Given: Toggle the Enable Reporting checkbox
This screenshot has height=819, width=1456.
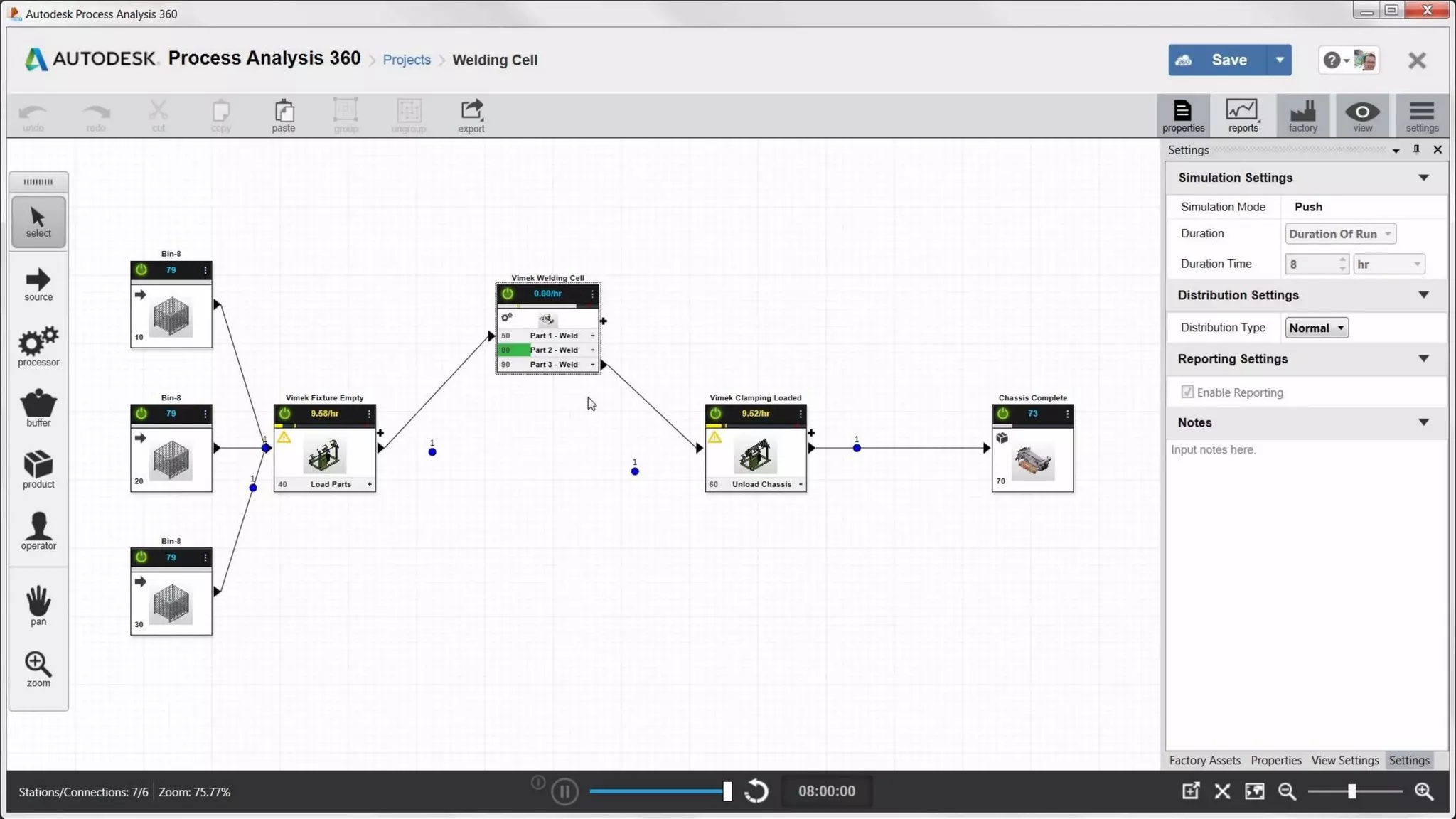Looking at the screenshot, I should pyautogui.click(x=1187, y=392).
